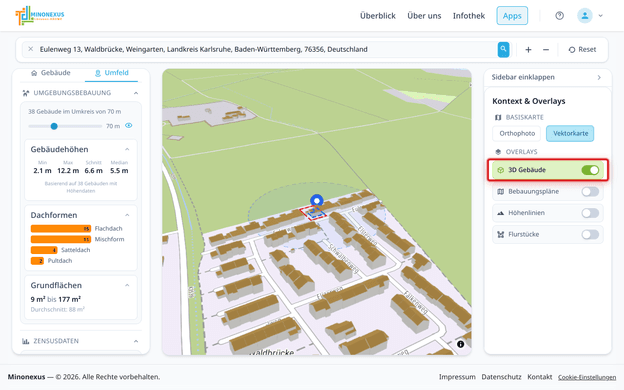Open the Infothek menu item
Screen dimensions: 624x390
pyautogui.click(x=468, y=16)
